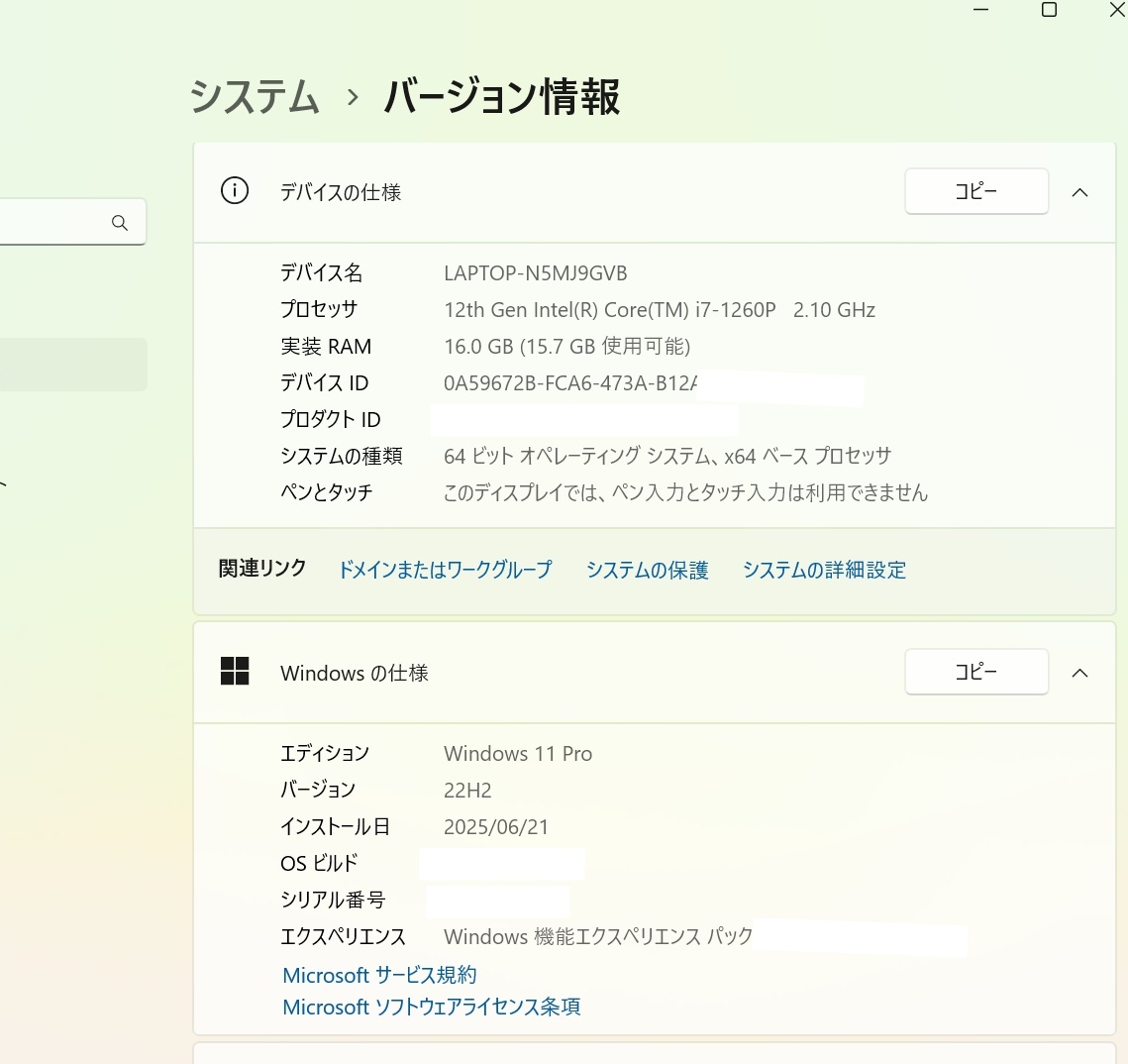
Task: Go back to システム in breadcrumb
Action: point(254,96)
